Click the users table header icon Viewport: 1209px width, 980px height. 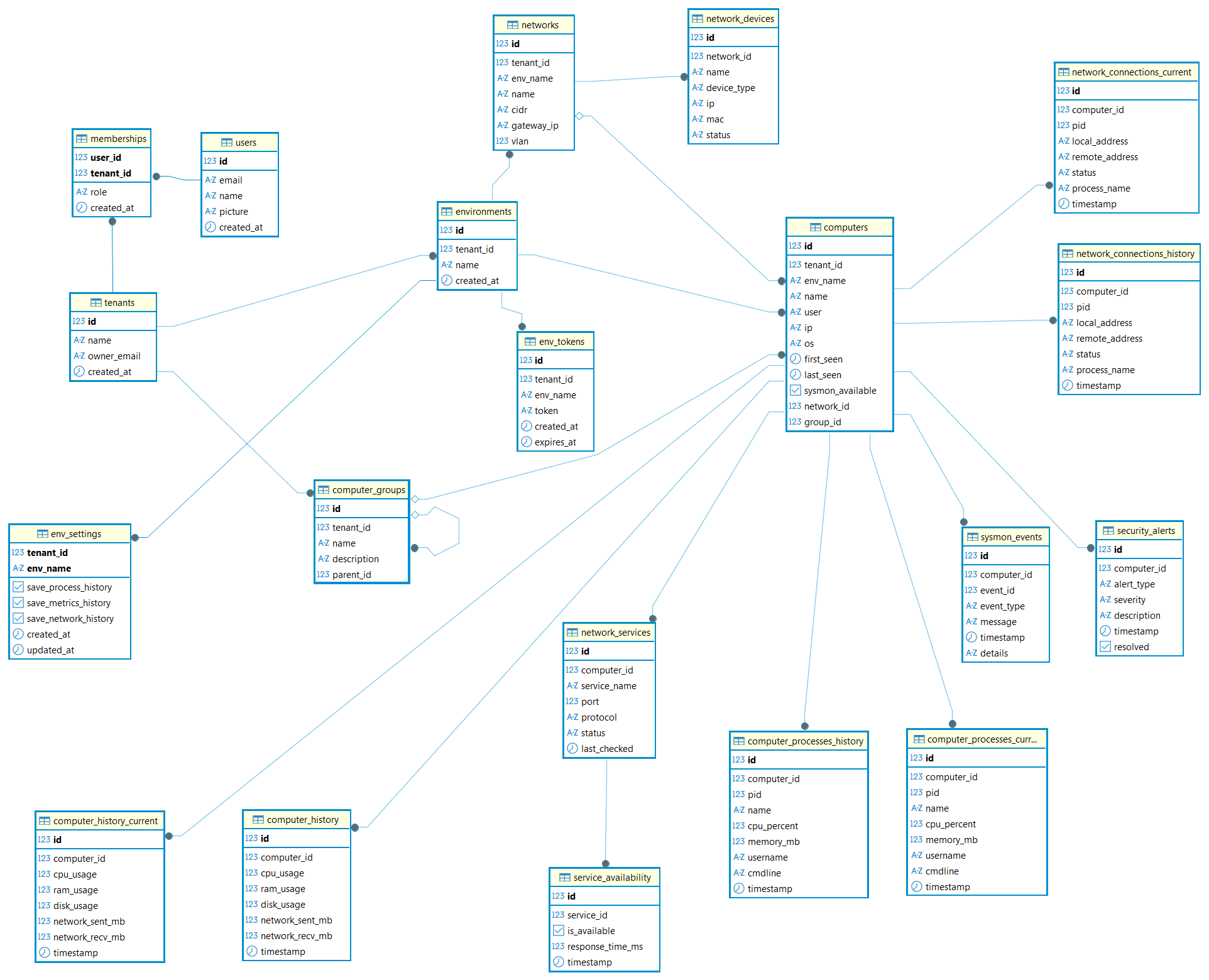(x=227, y=143)
